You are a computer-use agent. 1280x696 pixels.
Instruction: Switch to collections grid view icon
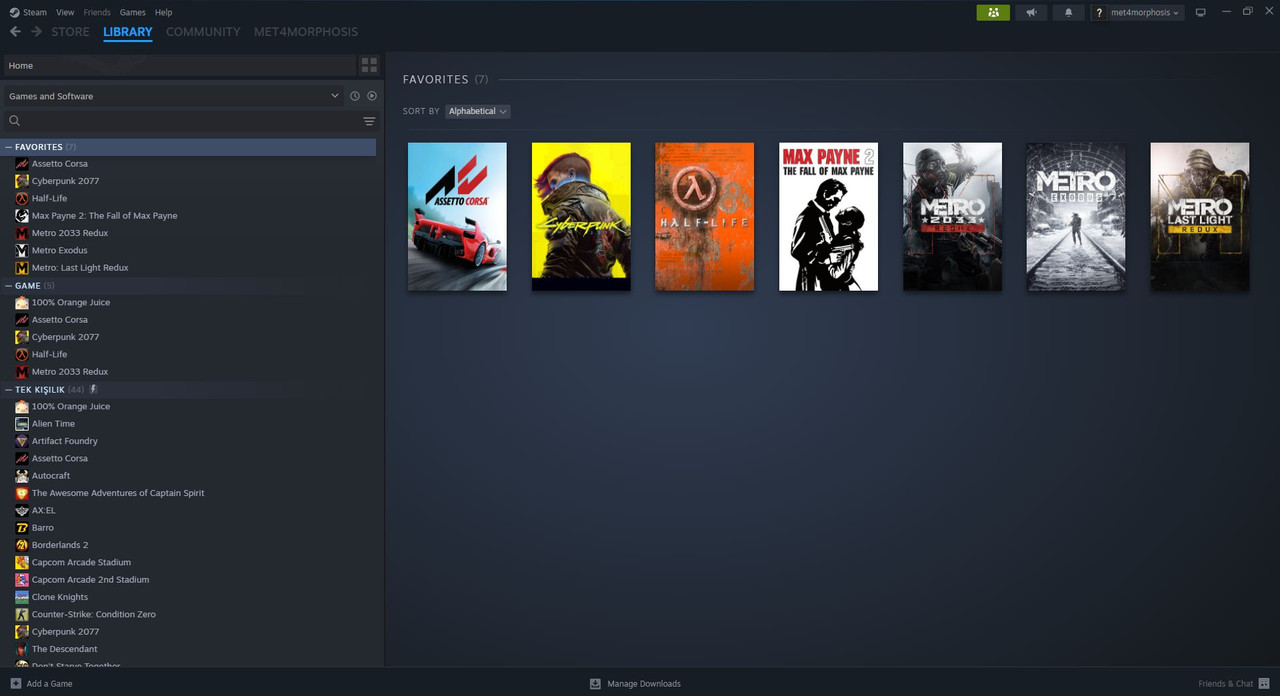pos(369,65)
